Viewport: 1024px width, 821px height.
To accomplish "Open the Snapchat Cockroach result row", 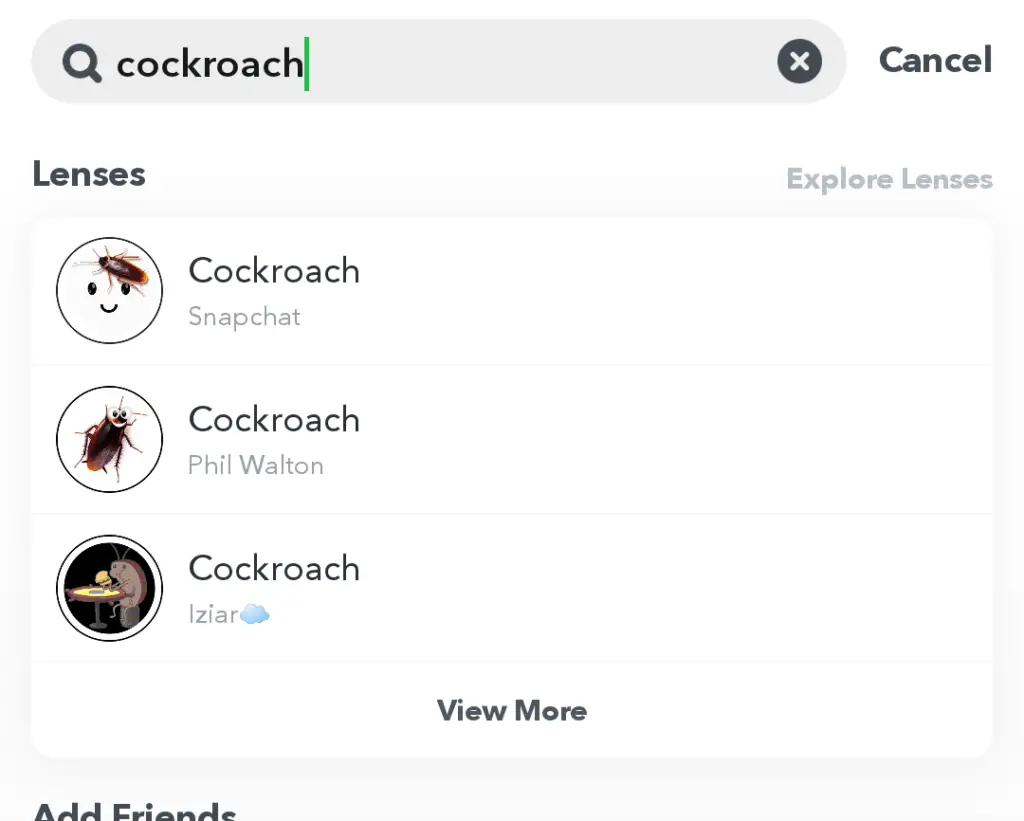I will pyautogui.click(x=512, y=291).
